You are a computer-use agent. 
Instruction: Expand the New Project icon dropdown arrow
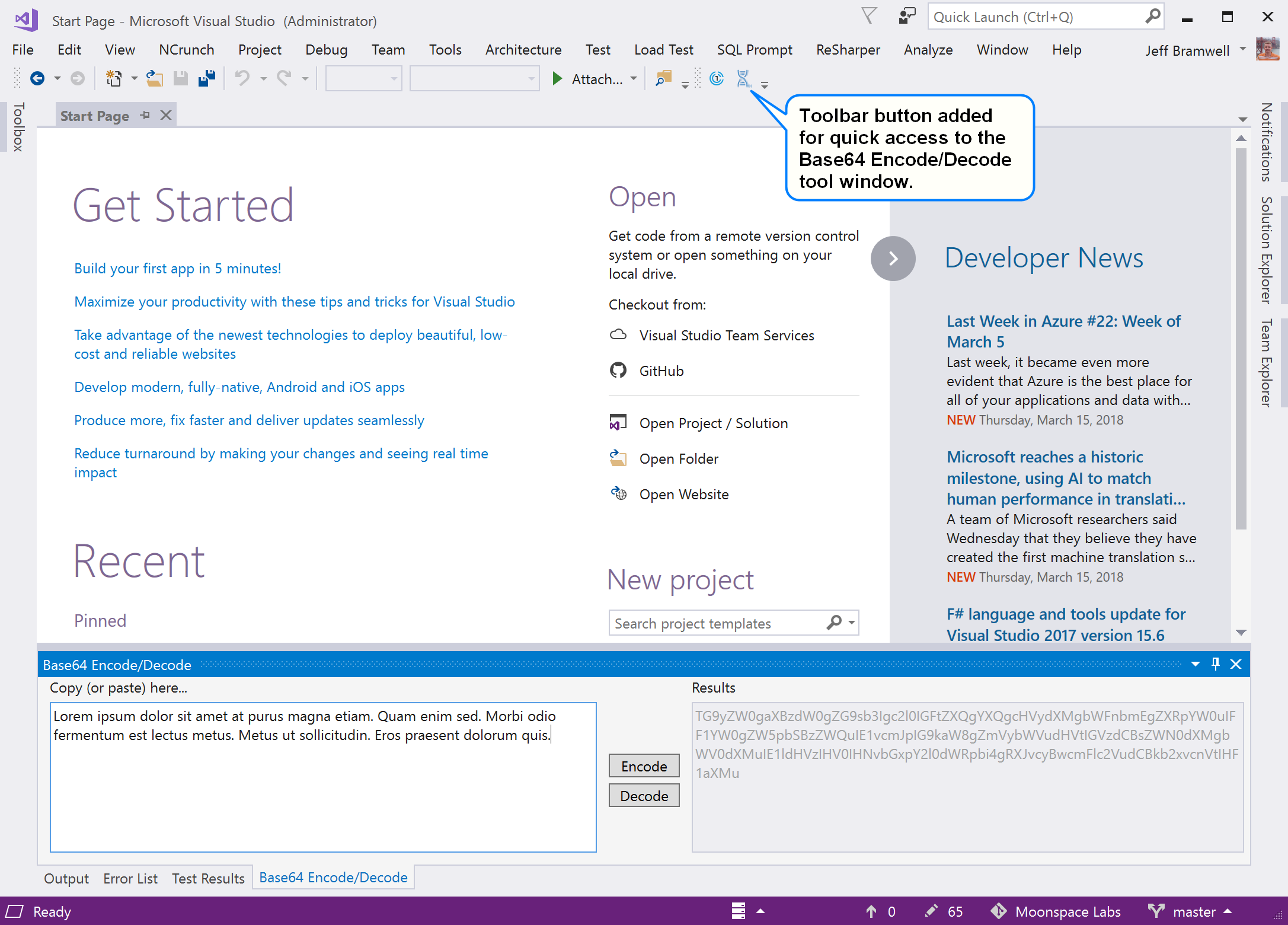pos(134,78)
